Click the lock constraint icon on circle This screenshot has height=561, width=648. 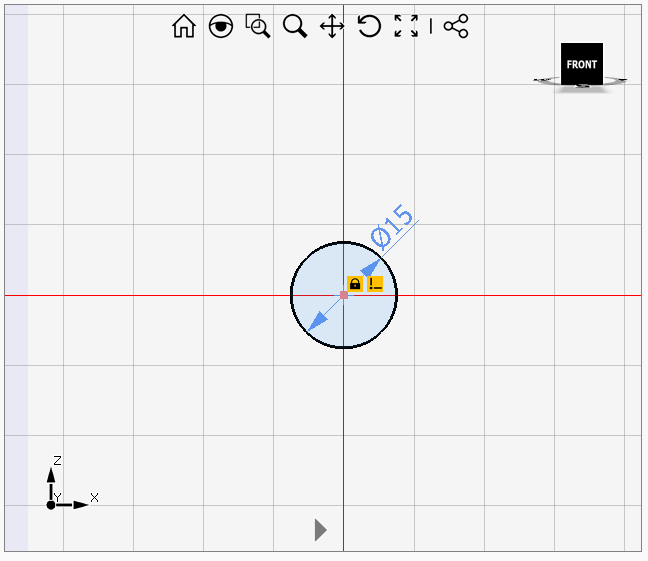(x=355, y=284)
